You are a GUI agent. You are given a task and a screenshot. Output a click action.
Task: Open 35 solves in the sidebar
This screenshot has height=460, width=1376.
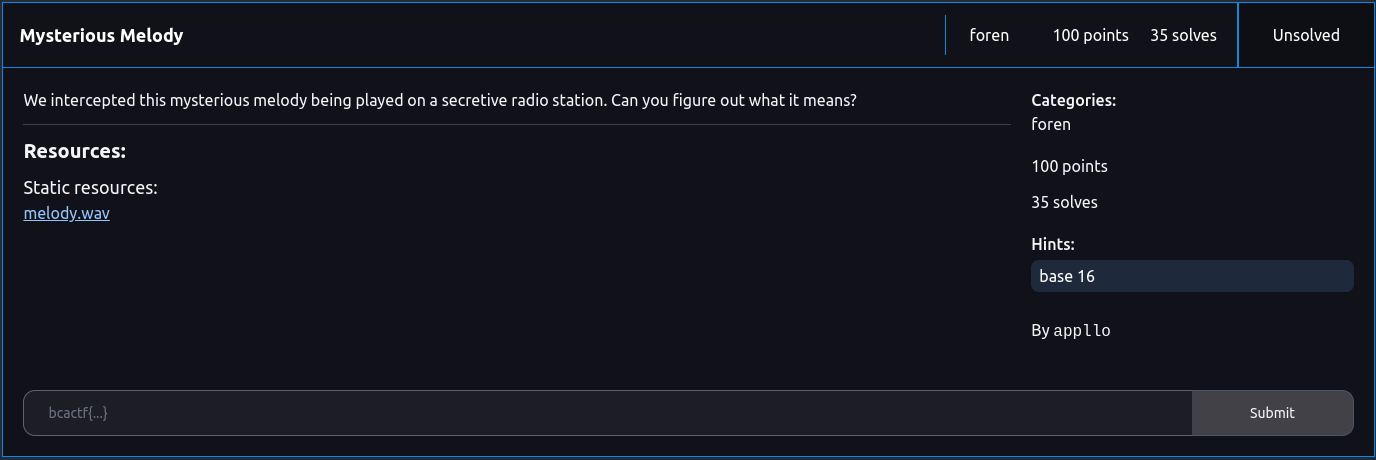[x=1064, y=202]
